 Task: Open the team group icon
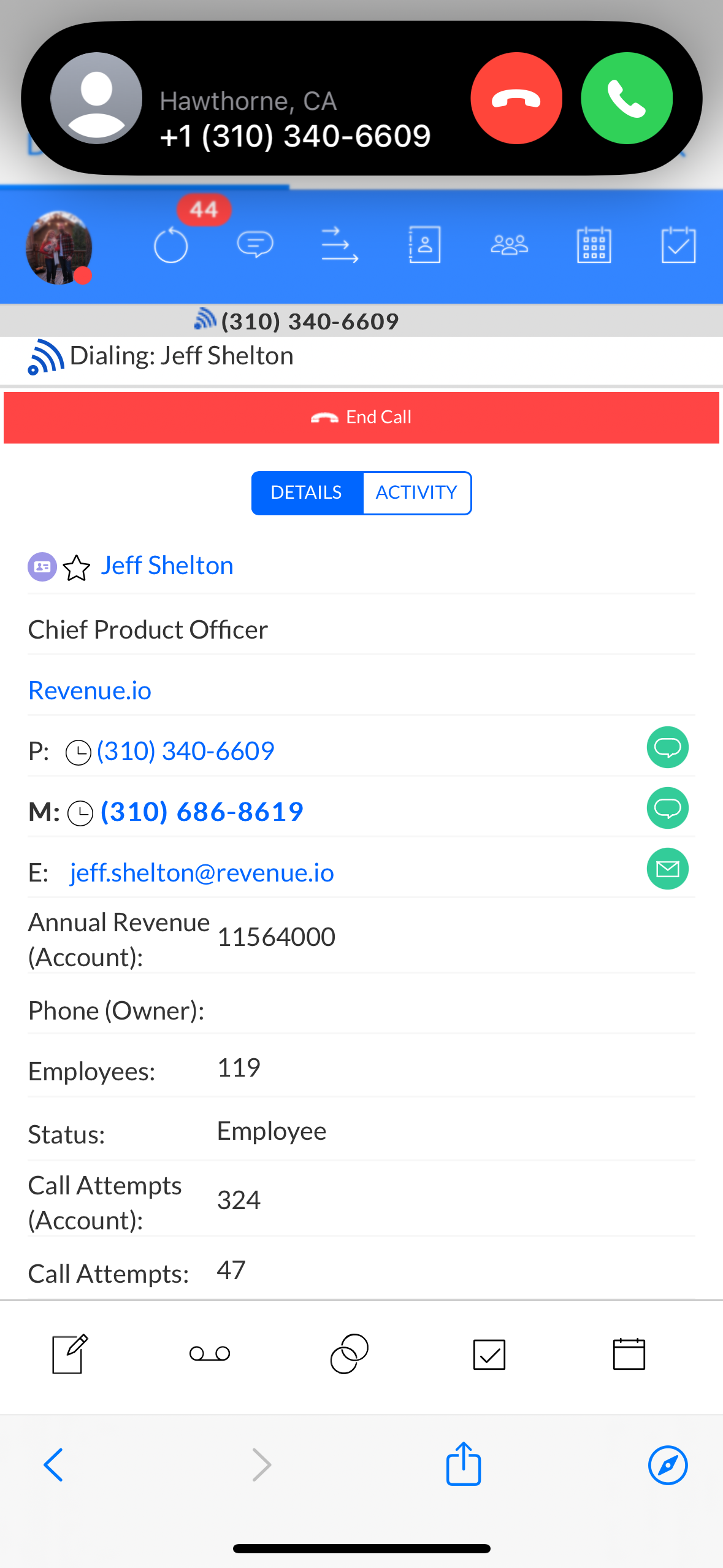[x=509, y=245]
